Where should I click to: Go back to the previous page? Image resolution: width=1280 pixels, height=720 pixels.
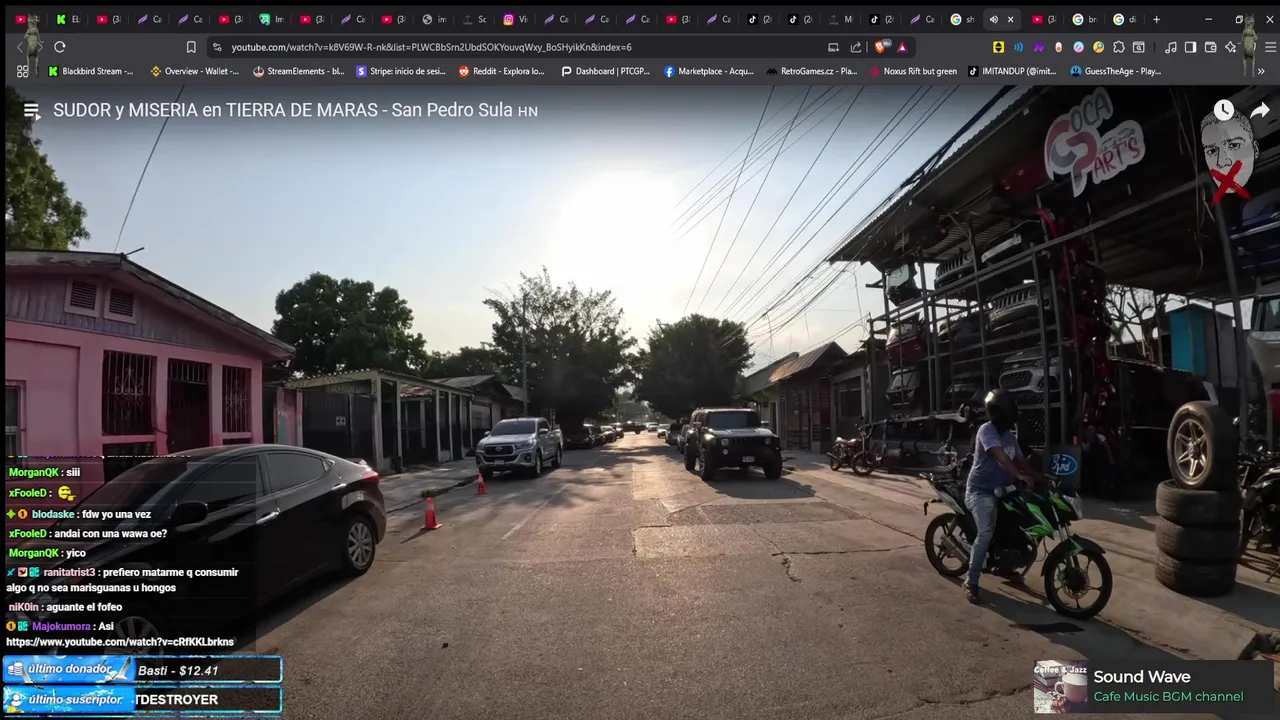click(x=20, y=47)
